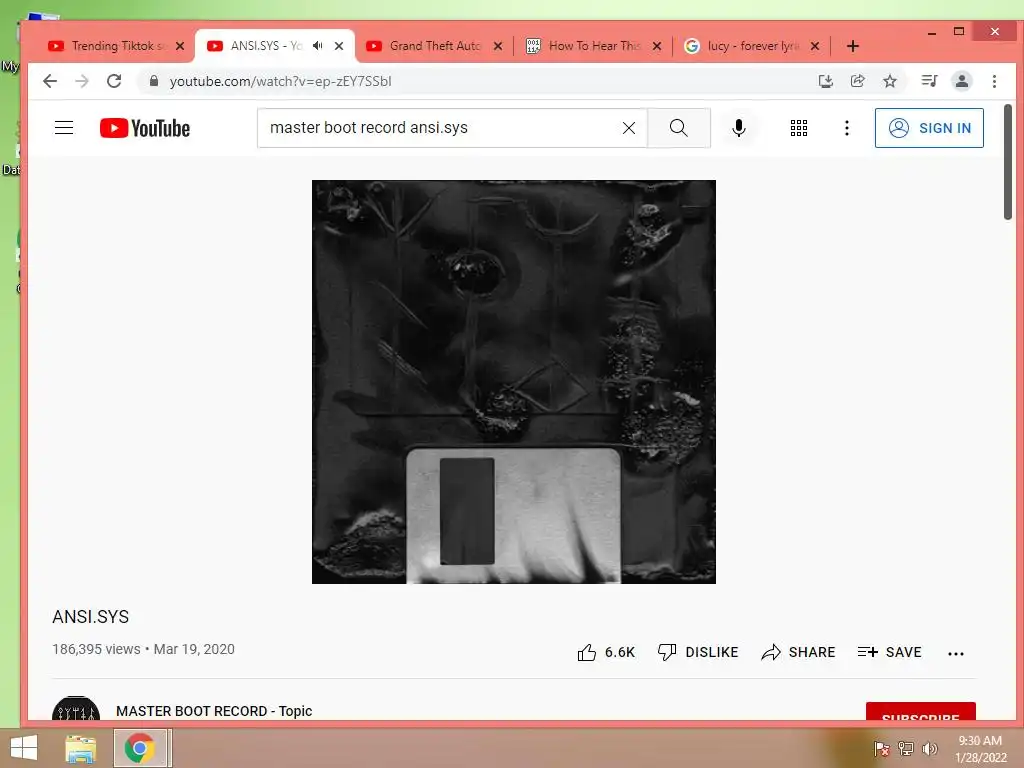This screenshot has height=768, width=1024.
Task: Open the Windows Start button
Action: point(24,748)
